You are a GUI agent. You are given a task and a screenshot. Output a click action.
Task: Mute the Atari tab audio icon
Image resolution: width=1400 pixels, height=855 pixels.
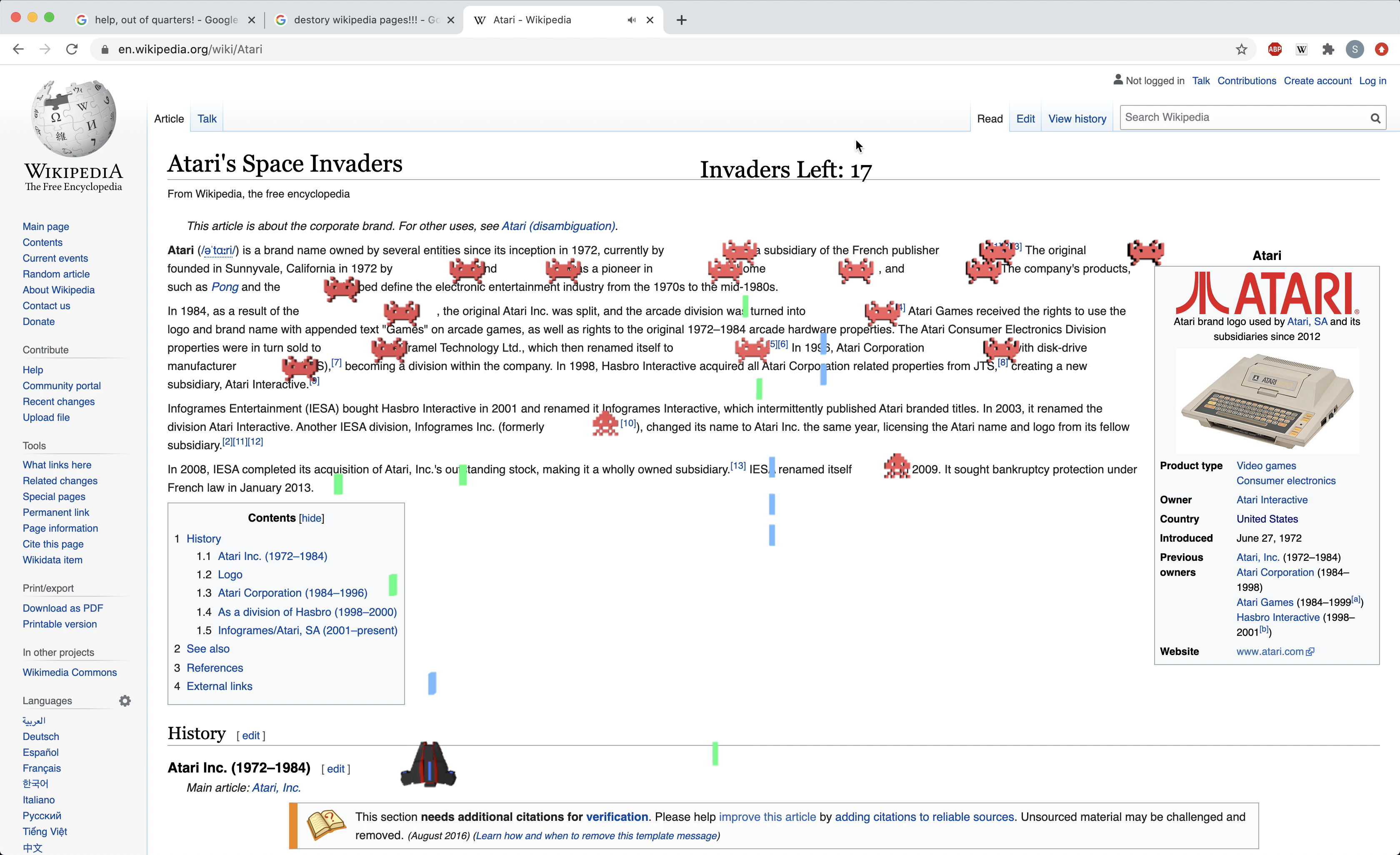click(x=631, y=20)
